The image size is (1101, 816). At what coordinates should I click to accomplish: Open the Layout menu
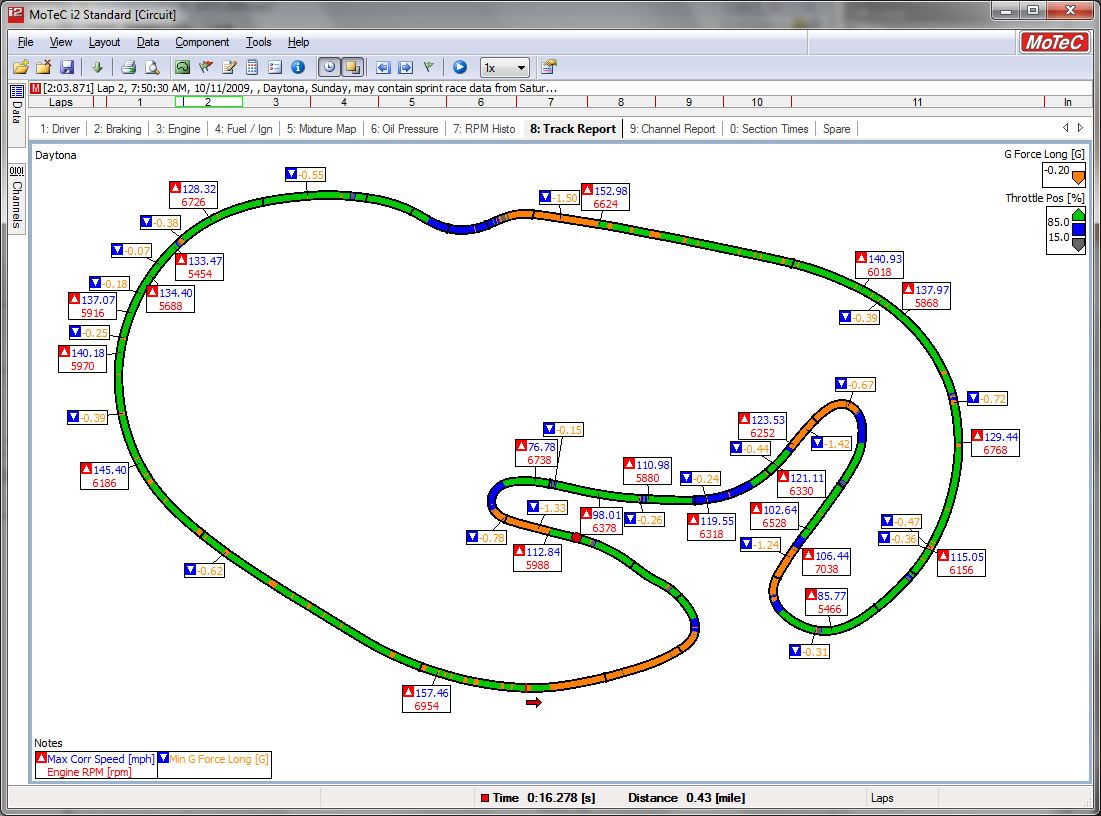coord(105,42)
